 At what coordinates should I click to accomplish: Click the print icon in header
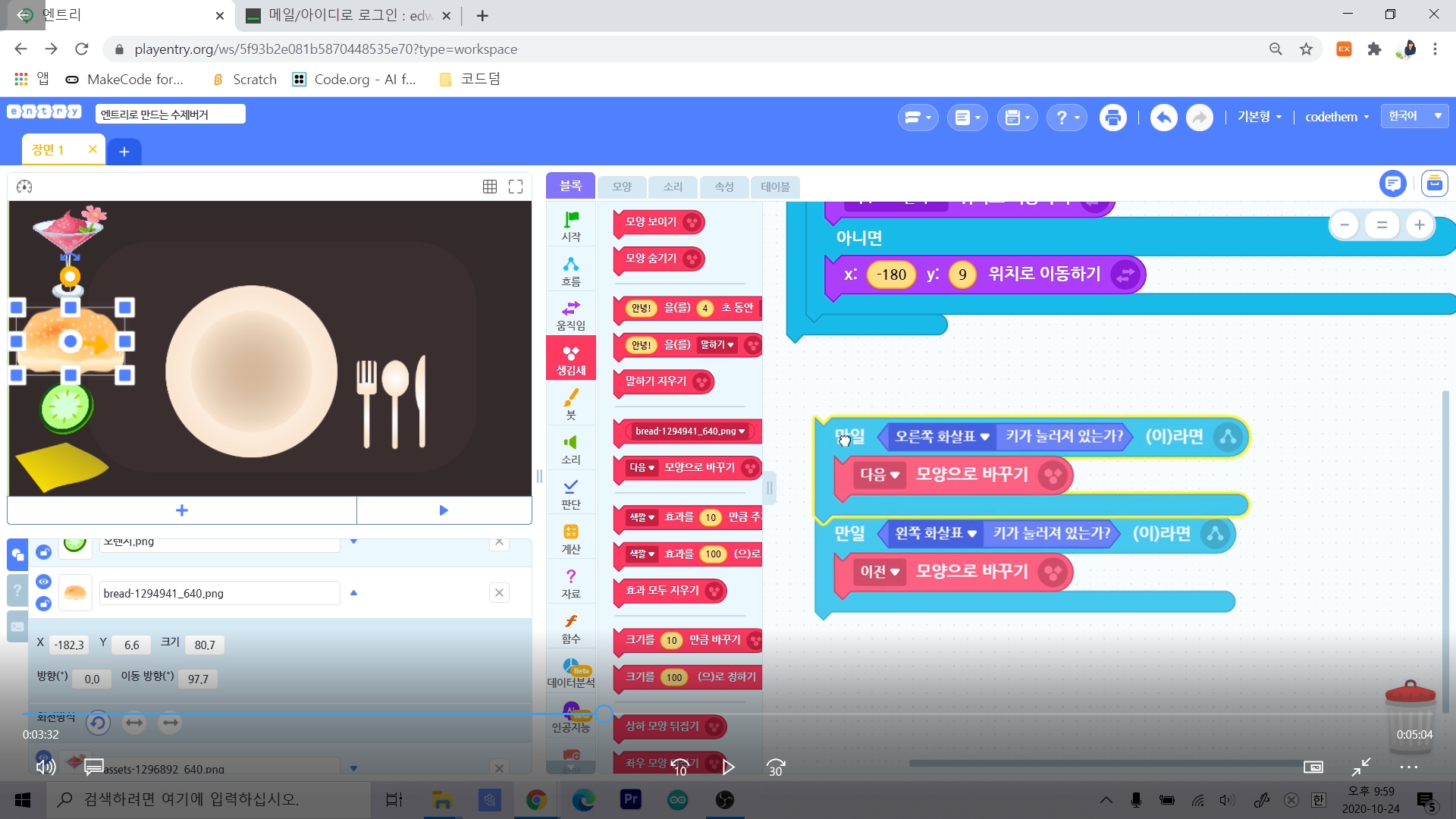click(1112, 118)
